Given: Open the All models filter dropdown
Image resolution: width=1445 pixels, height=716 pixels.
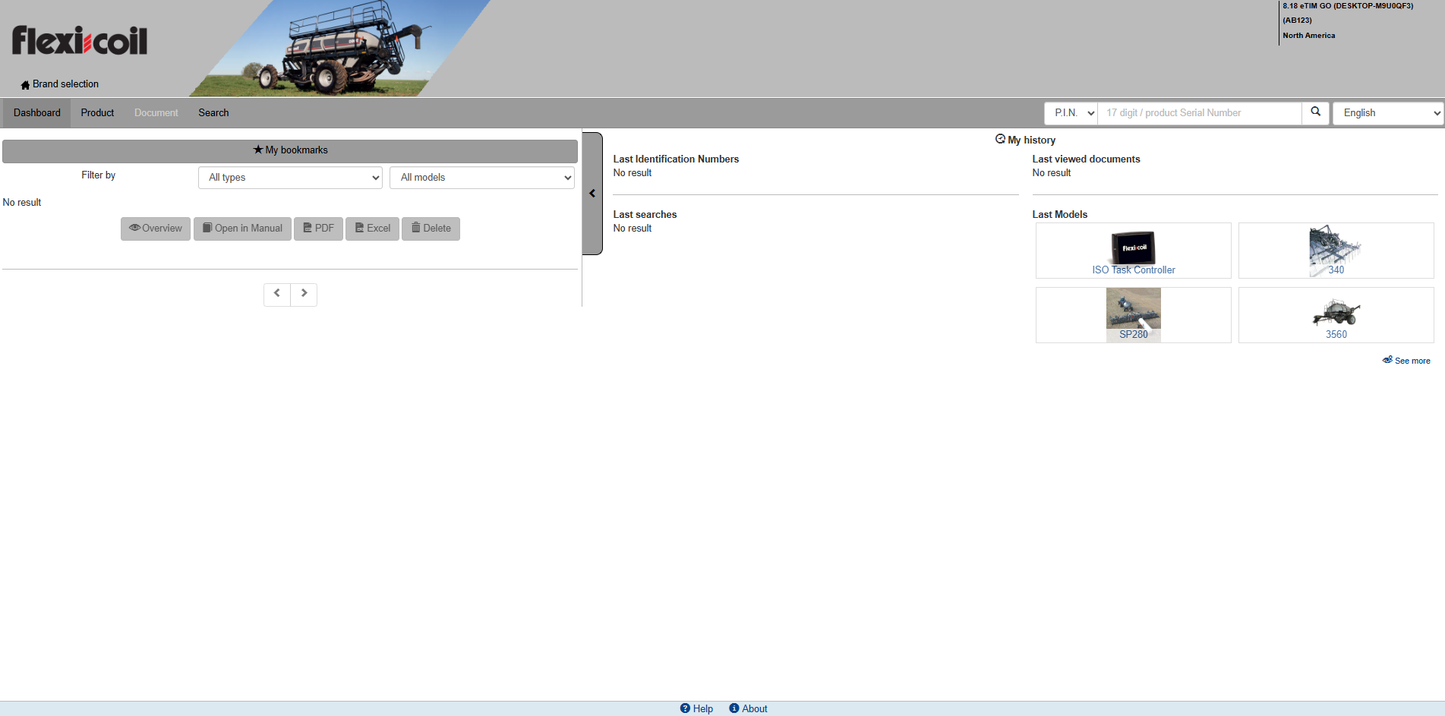Looking at the screenshot, I should click(x=482, y=177).
